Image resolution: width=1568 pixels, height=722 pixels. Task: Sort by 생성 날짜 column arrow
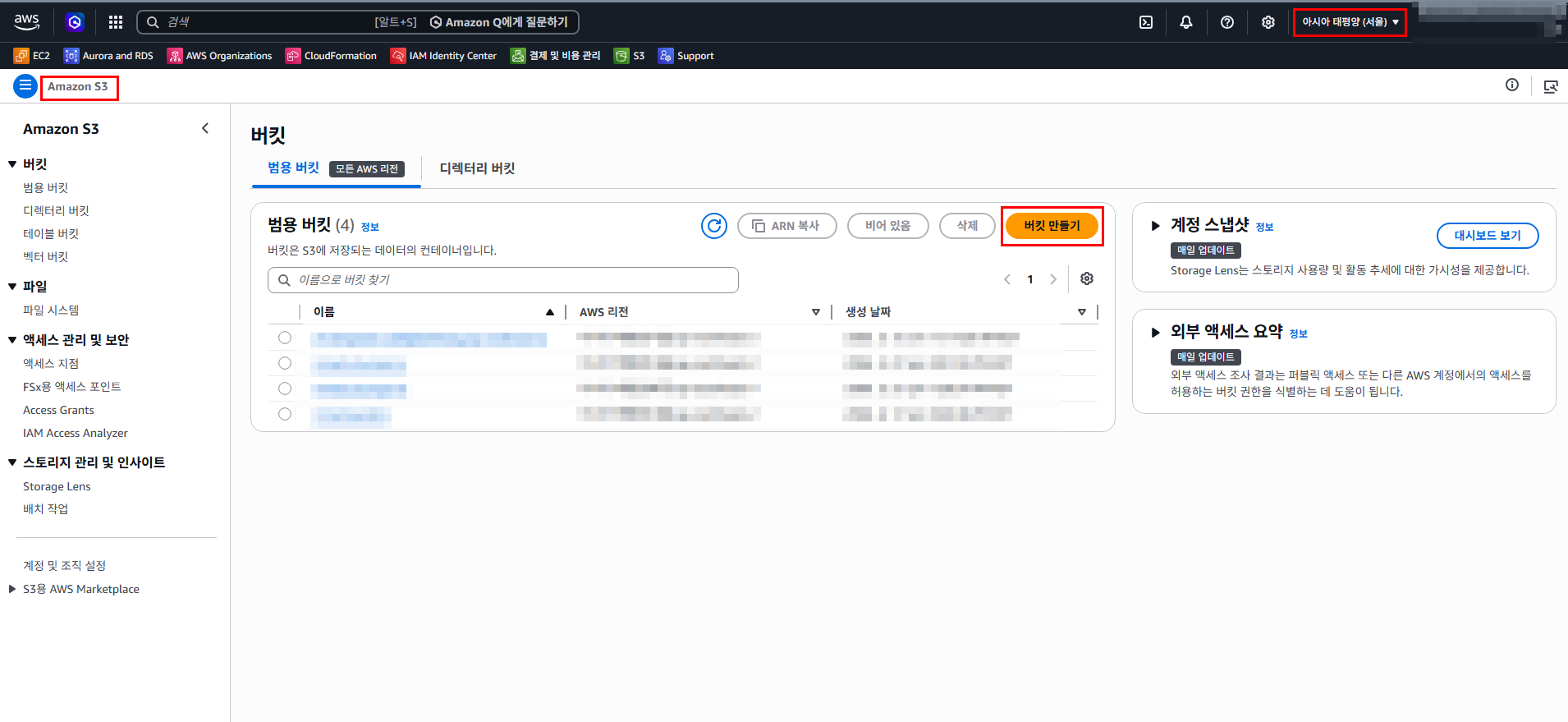1082,312
